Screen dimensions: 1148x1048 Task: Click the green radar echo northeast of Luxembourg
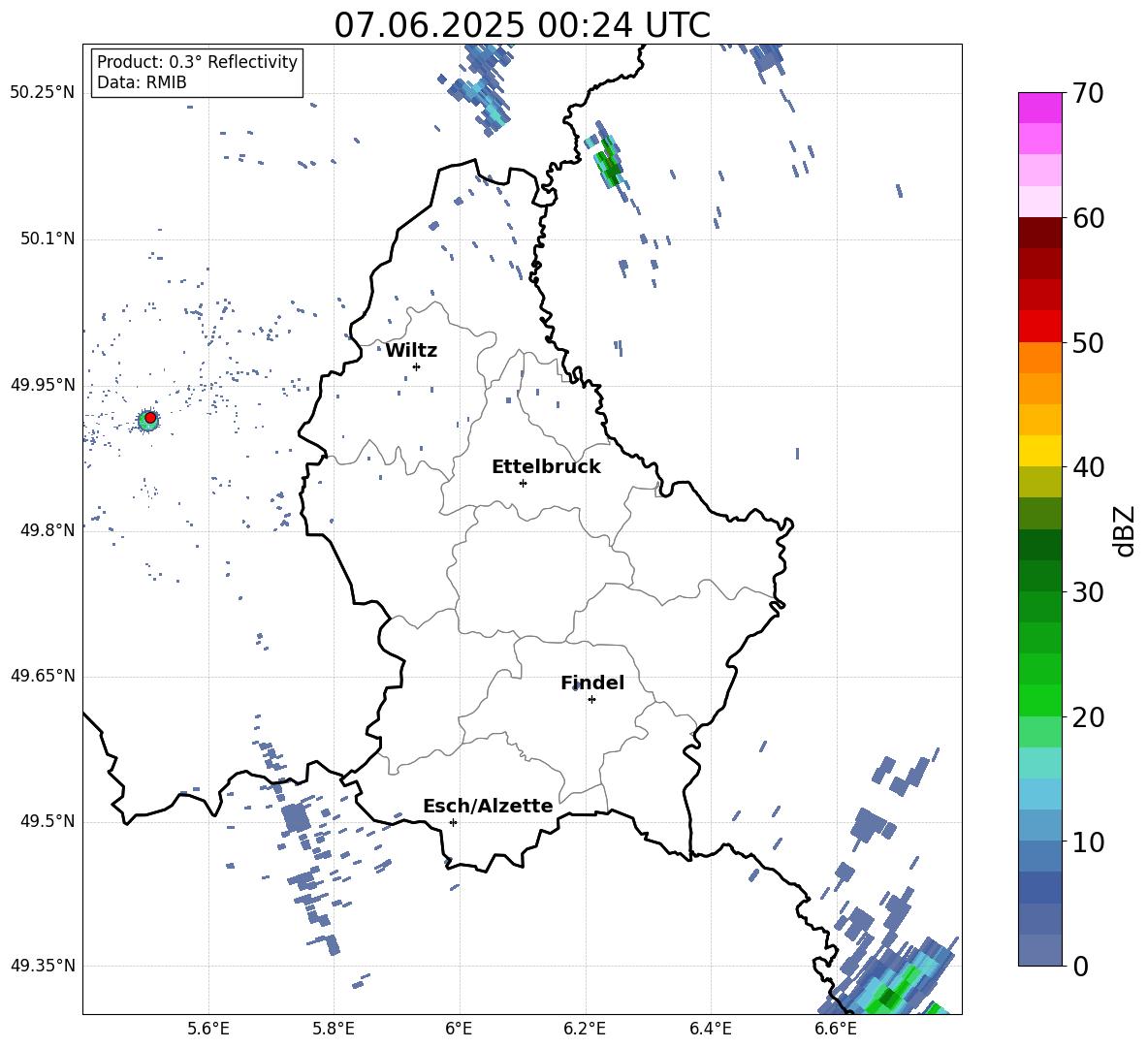click(608, 163)
